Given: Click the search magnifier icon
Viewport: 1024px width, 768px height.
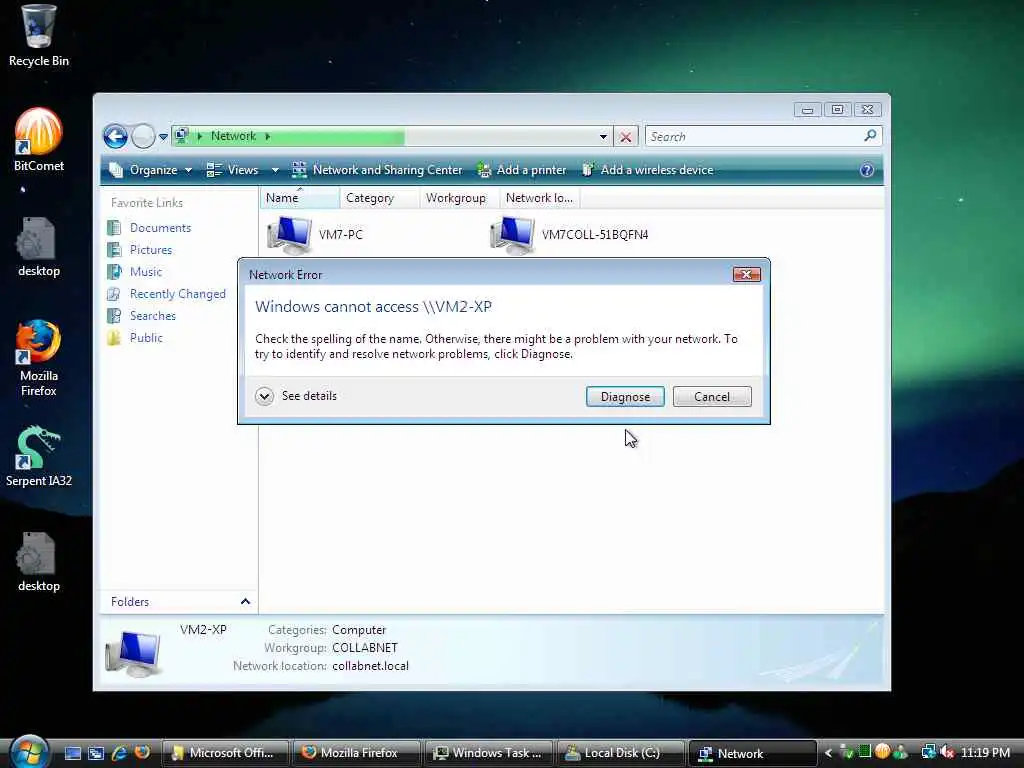Looking at the screenshot, I should coord(870,136).
